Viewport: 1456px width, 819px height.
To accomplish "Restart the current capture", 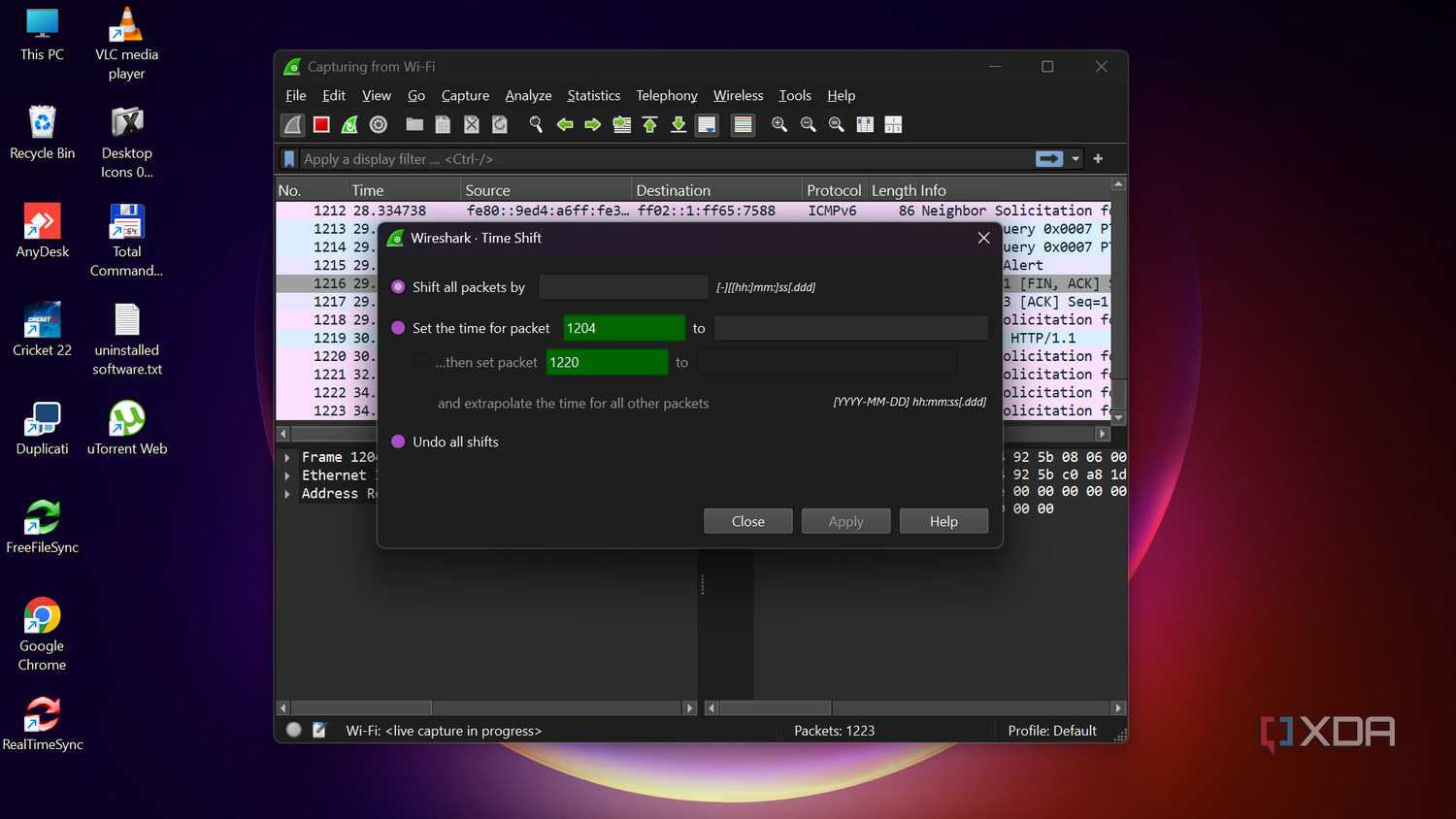I will click(x=349, y=124).
